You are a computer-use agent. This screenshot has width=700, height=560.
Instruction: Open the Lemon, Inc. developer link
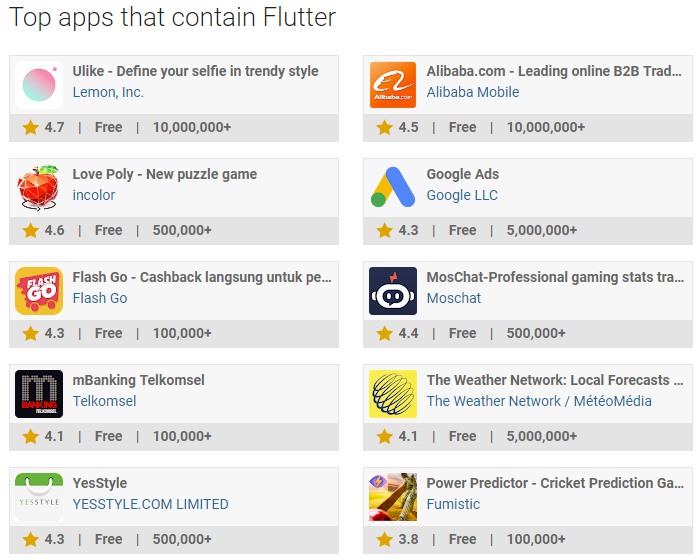point(108,92)
